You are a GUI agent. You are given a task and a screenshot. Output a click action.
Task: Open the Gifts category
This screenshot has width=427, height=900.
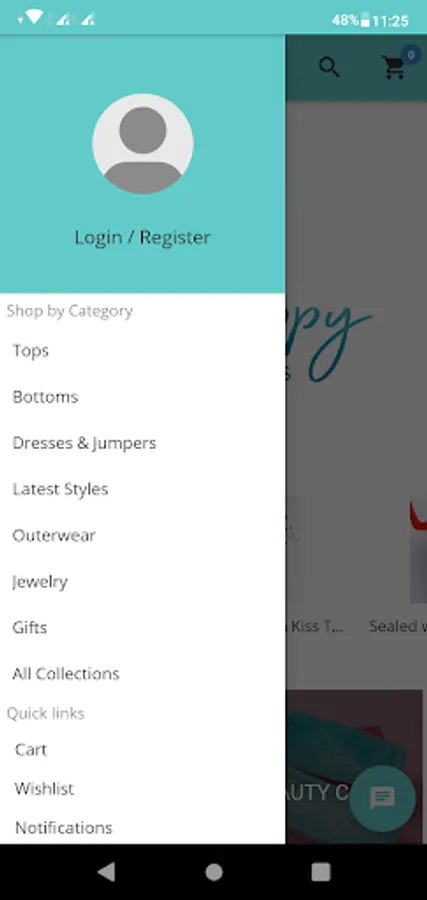(x=142, y=627)
